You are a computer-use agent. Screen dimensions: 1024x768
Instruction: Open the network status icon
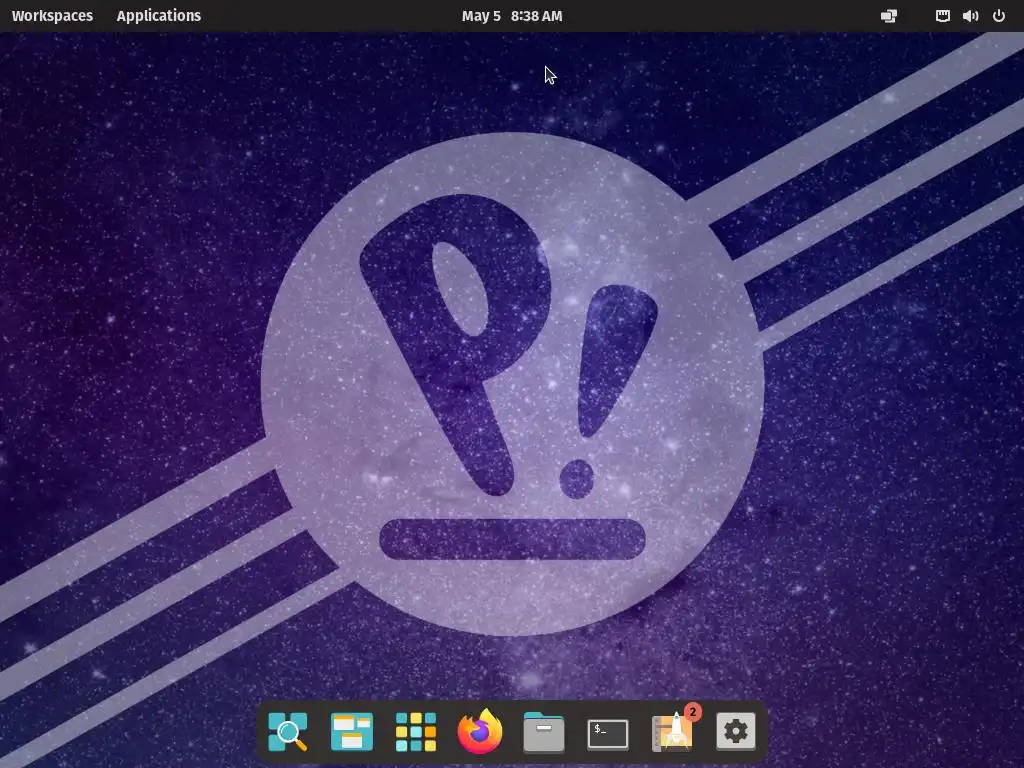pyautogui.click(x=942, y=16)
